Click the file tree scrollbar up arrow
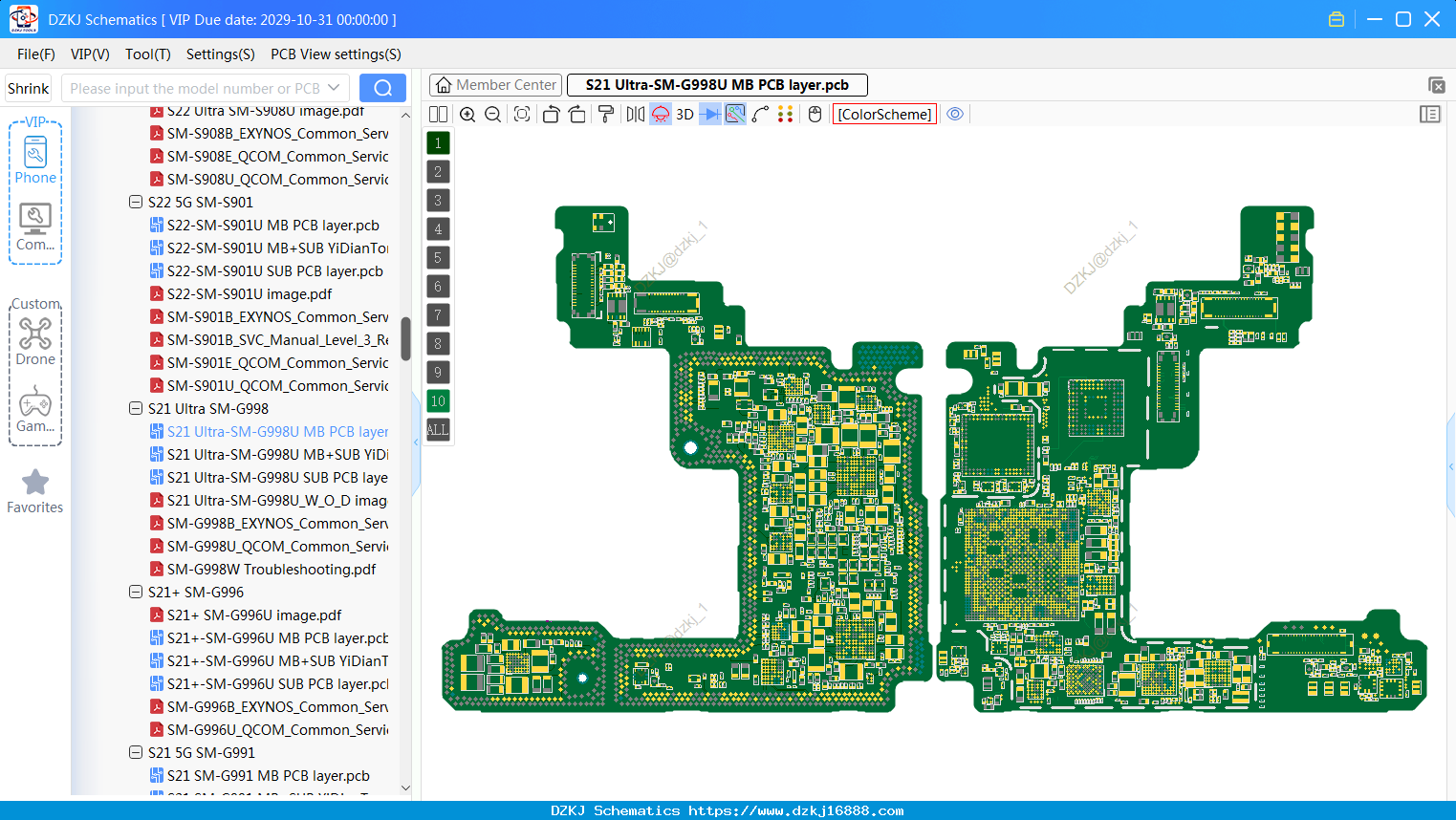Screen dimensions: 1456x820 [405, 115]
